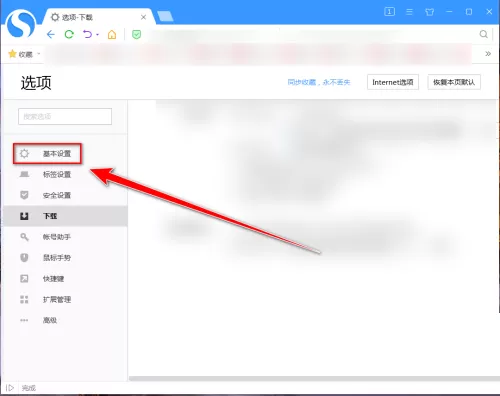Expand the 收藏 favorites dropdown arrow
Viewport: 500px width, 396px height.
point(39,54)
